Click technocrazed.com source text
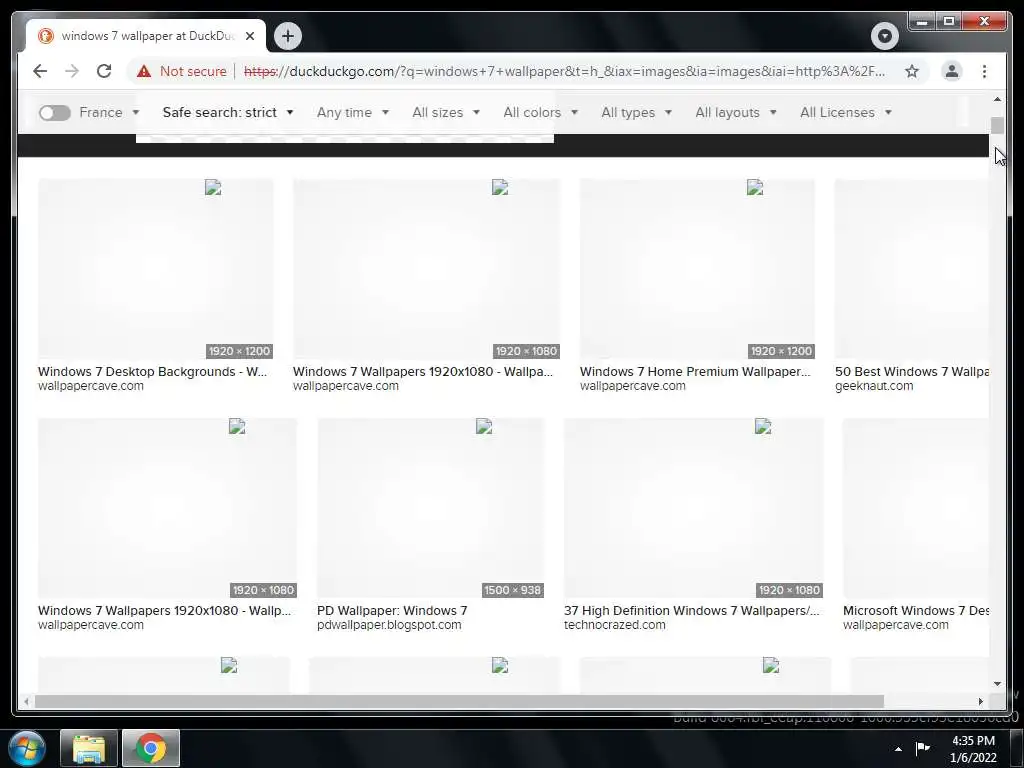The height and width of the screenshot is (768, 1024). pyautogui.click(x=615, y=625)
